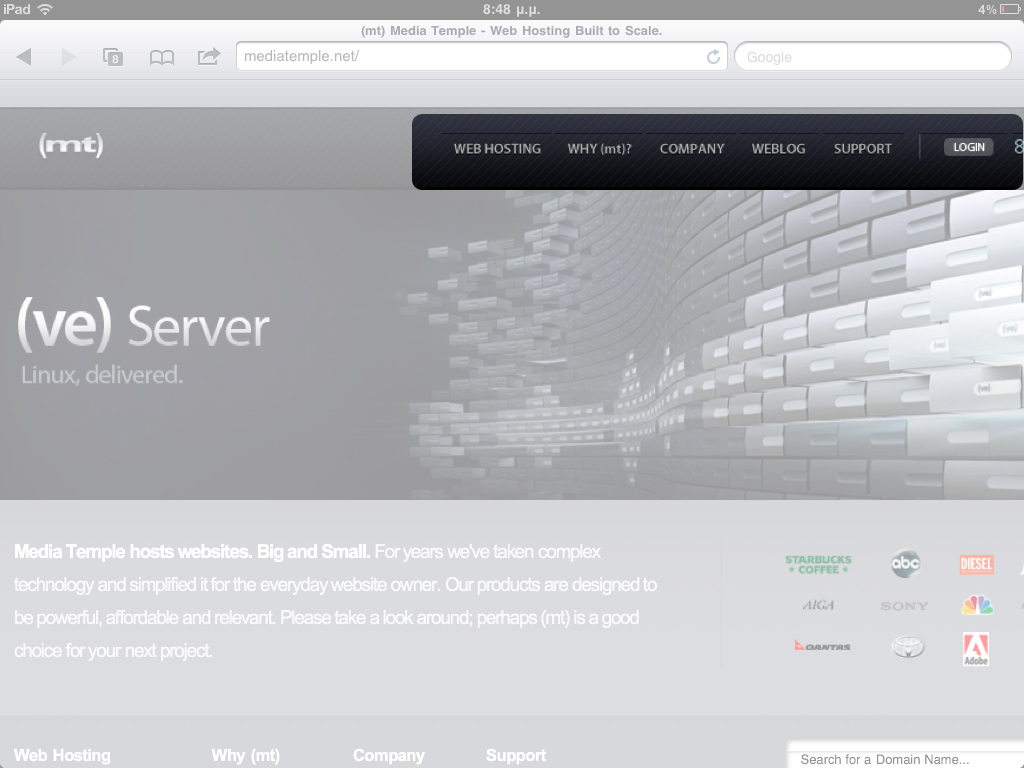This screenshot has height=768, width=1024.
Task: Click the (ve) Server banner heading
Action: (143, 328)
